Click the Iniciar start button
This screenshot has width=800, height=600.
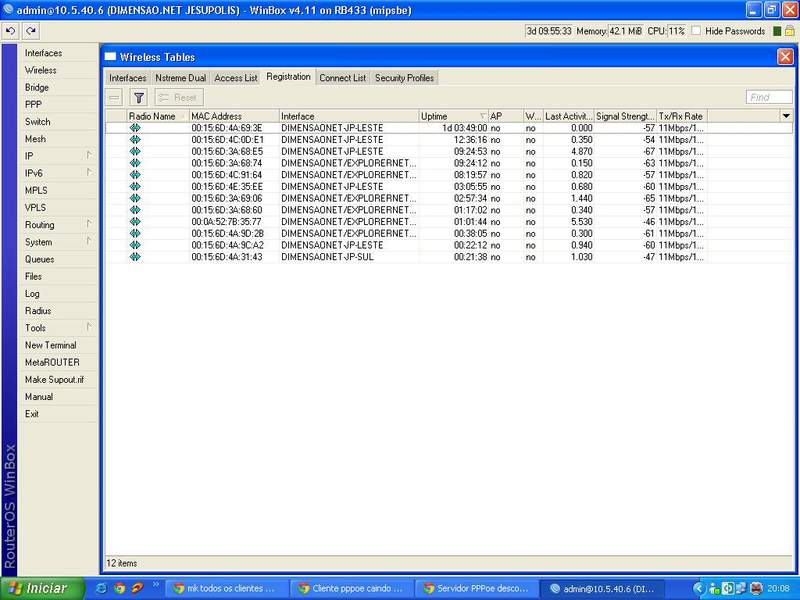coord(42,588)
